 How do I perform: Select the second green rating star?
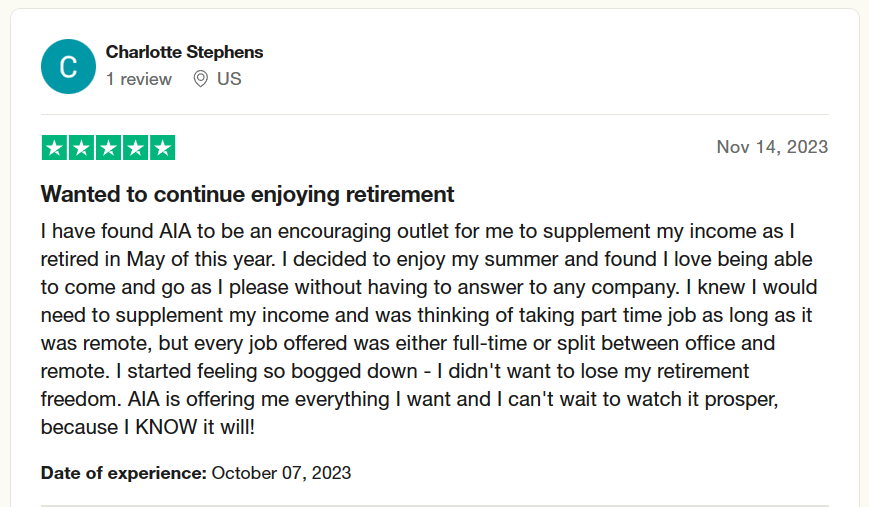click(x=81, y=148)
